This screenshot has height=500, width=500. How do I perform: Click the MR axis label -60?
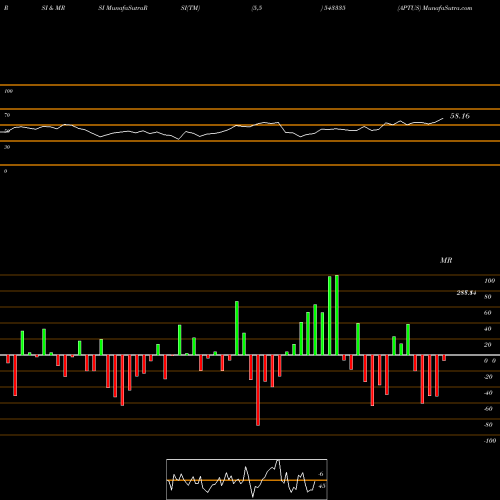488,409
